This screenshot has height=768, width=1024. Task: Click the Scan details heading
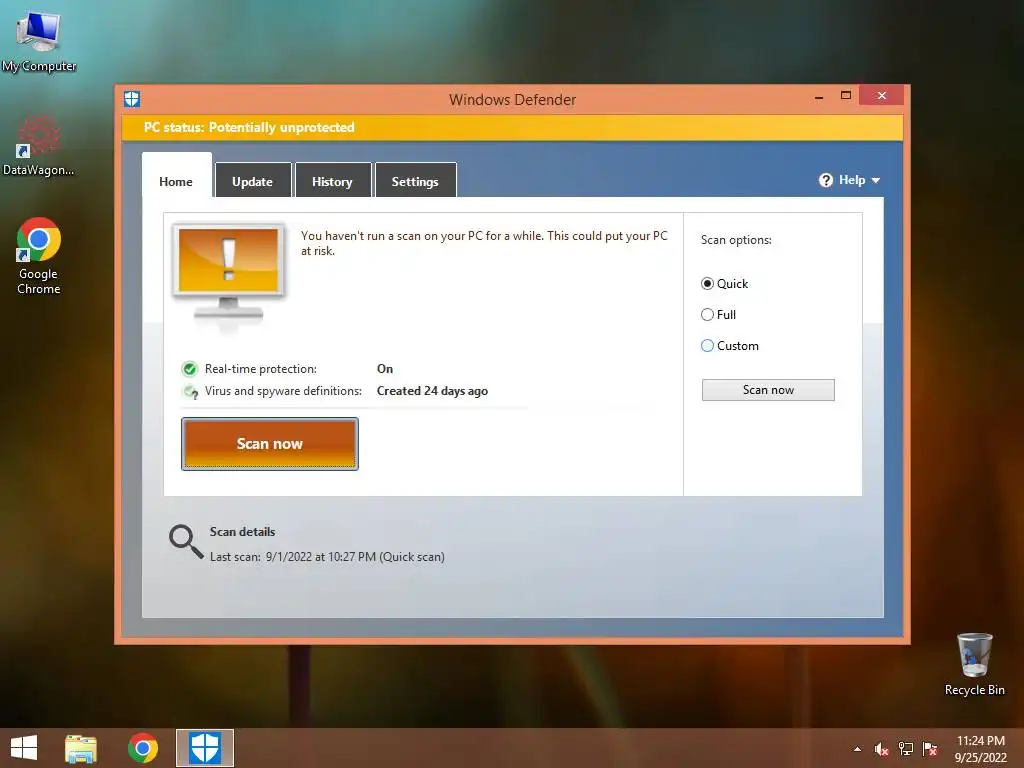pos(242,532)
